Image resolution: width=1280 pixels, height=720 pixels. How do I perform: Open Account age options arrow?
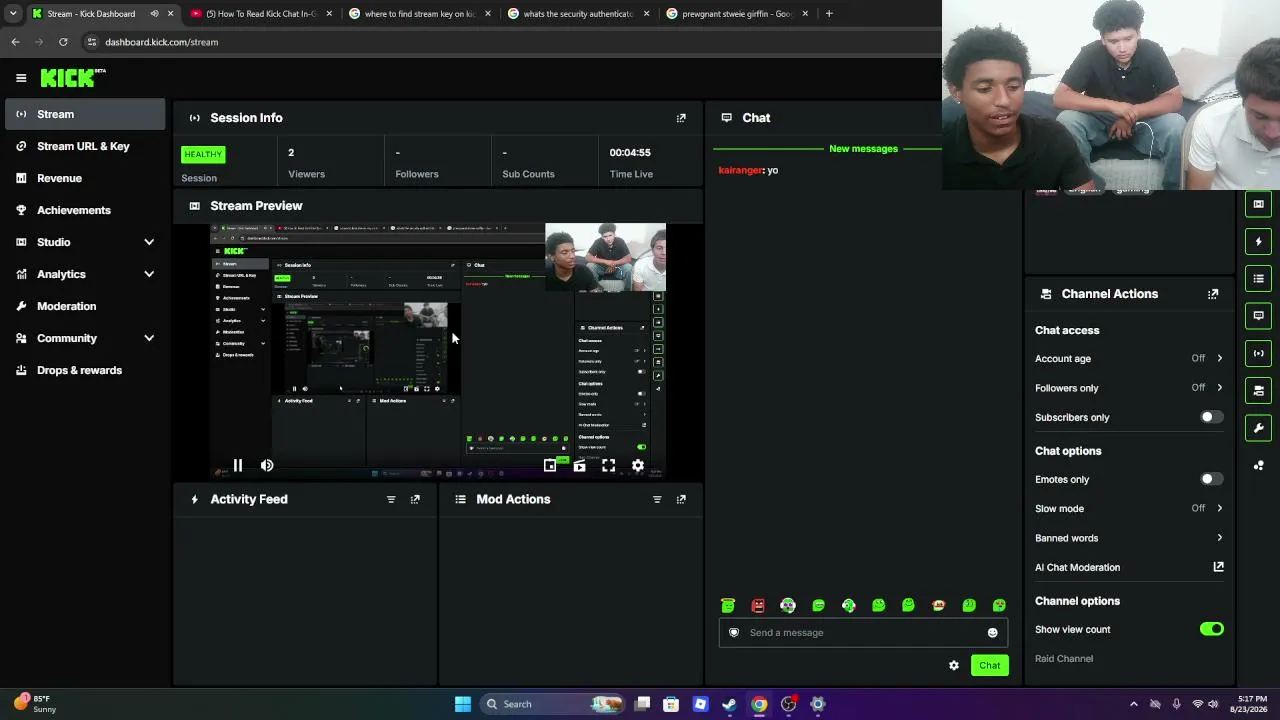coord(1219,358)
